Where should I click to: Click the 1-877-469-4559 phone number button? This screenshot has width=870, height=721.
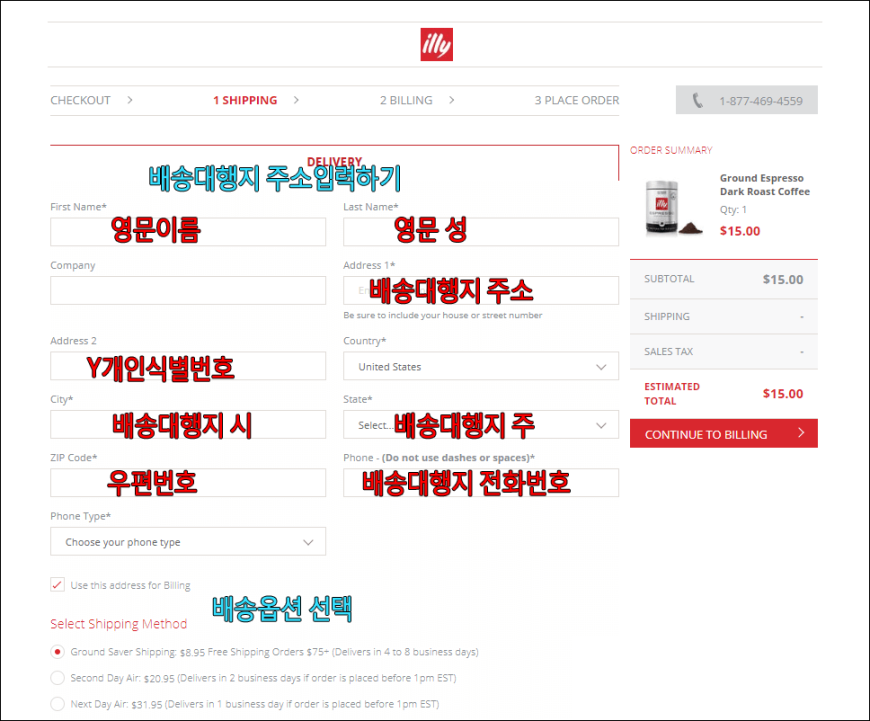pos(746,100)
